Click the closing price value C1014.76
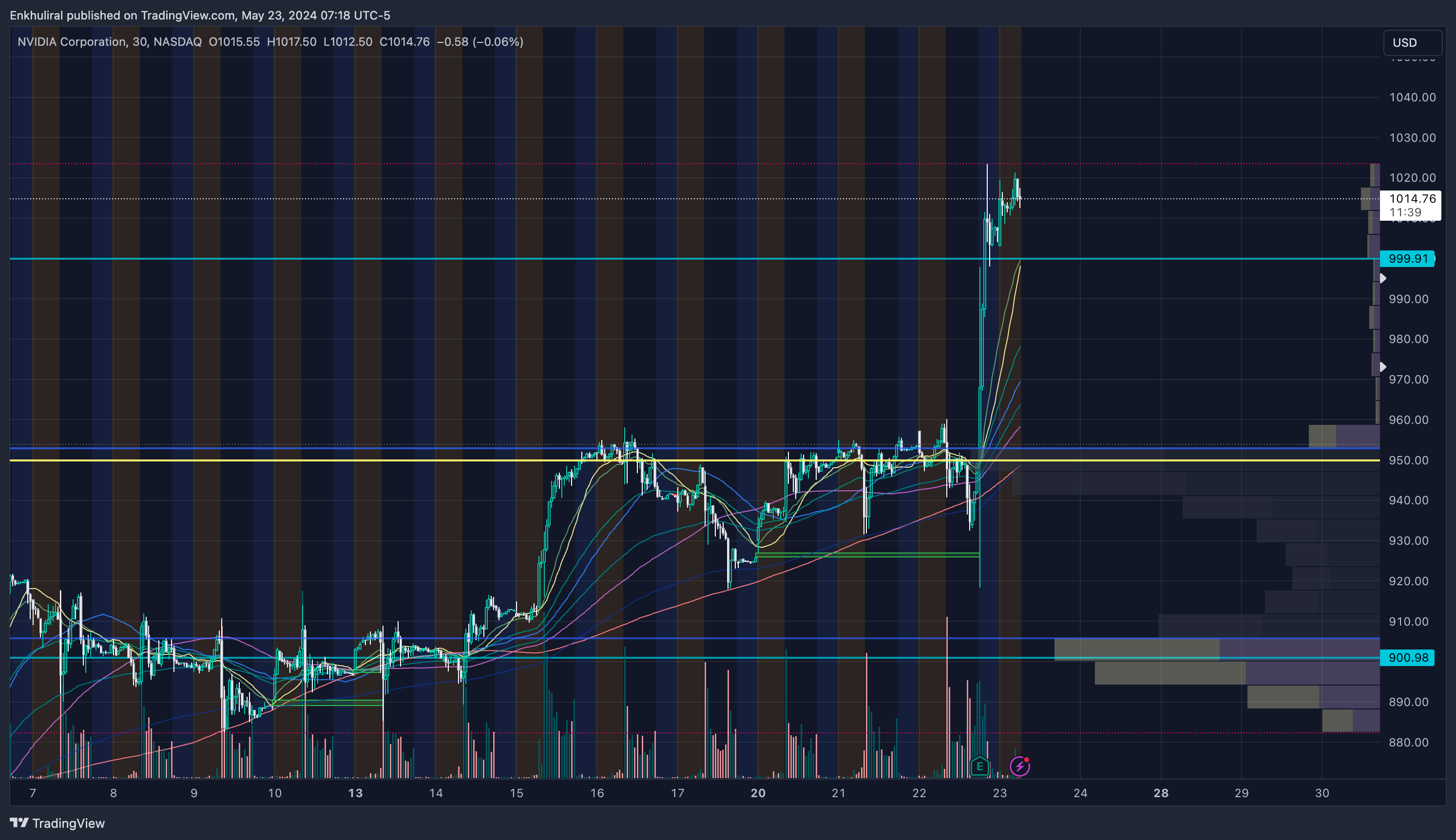Image resolution: width=1456 pixels, height=840 pixels. (404, 41)
